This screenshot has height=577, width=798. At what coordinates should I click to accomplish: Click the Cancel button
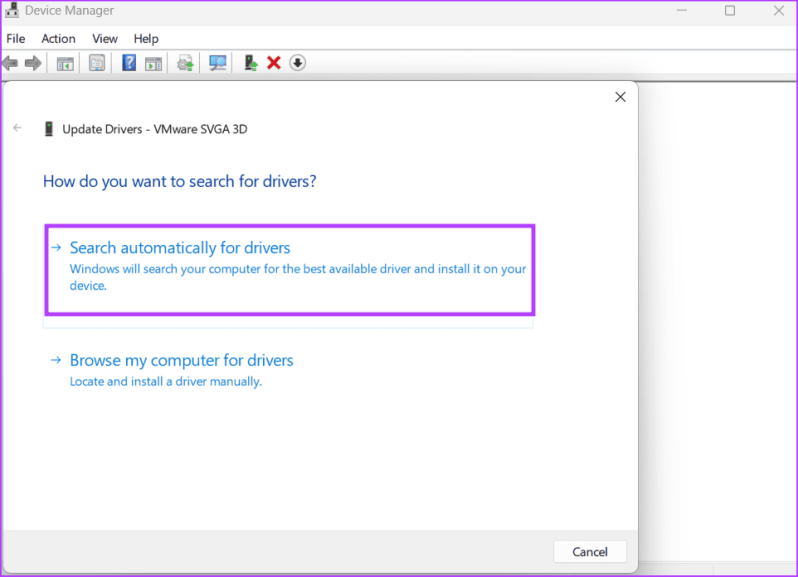click(x=590, y=552)
